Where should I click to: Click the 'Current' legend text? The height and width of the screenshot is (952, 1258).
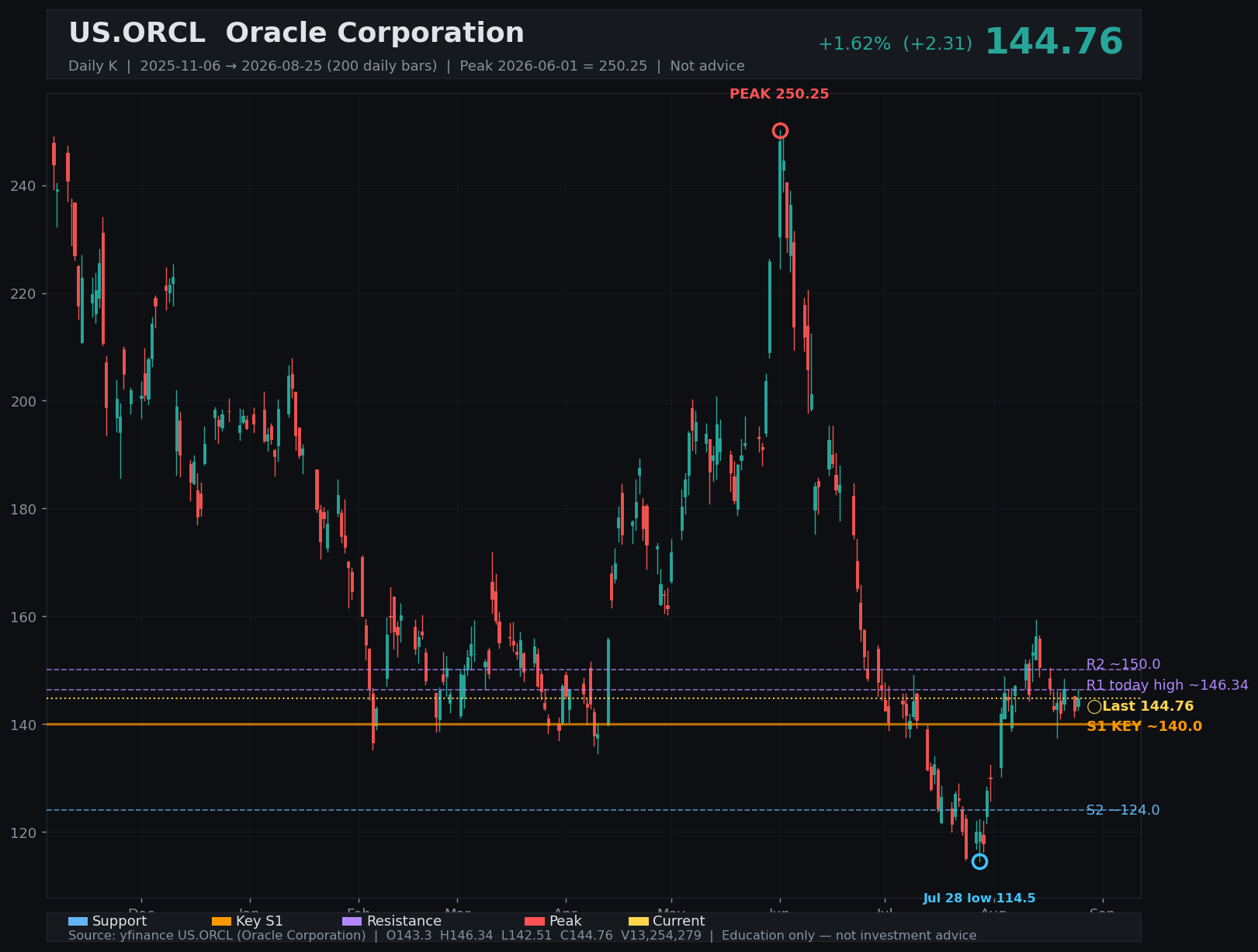[679, 922]
